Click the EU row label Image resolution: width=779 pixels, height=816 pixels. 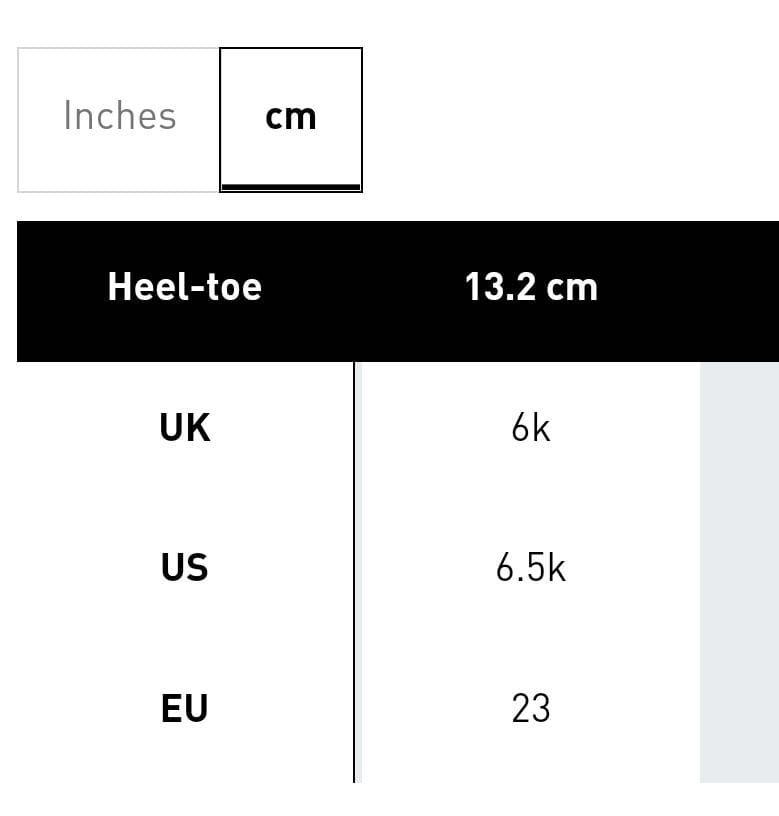pos(185,708)
